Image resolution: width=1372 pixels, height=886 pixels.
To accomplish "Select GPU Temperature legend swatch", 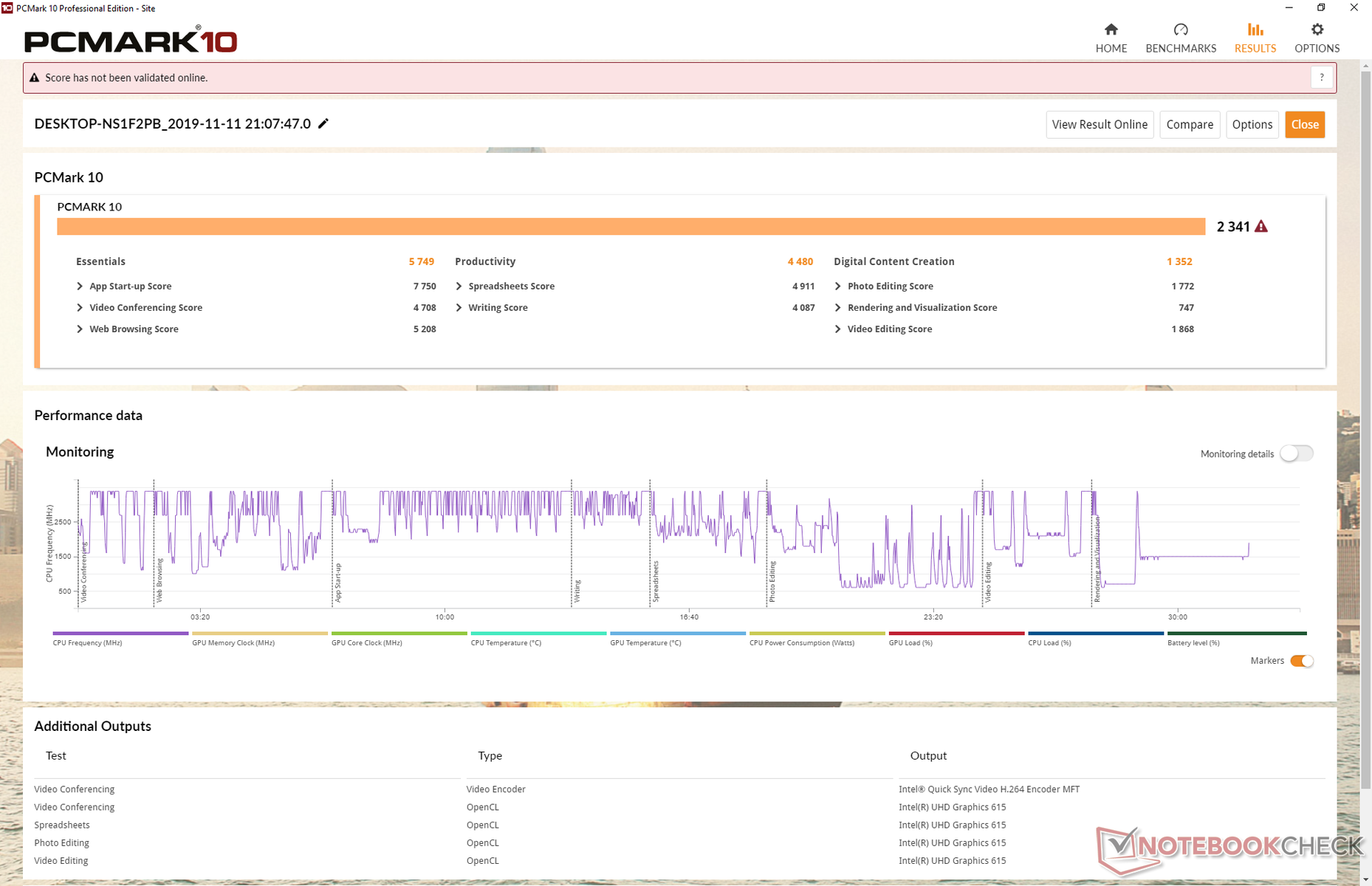I will coord(678,633).
